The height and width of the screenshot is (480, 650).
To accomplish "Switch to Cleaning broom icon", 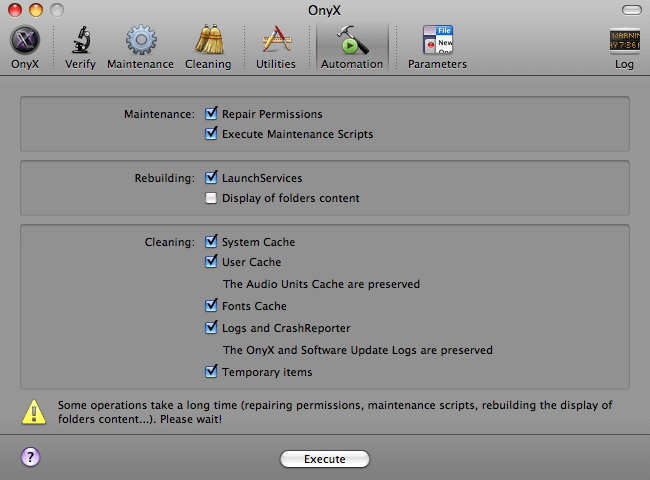I will (209, 39).
